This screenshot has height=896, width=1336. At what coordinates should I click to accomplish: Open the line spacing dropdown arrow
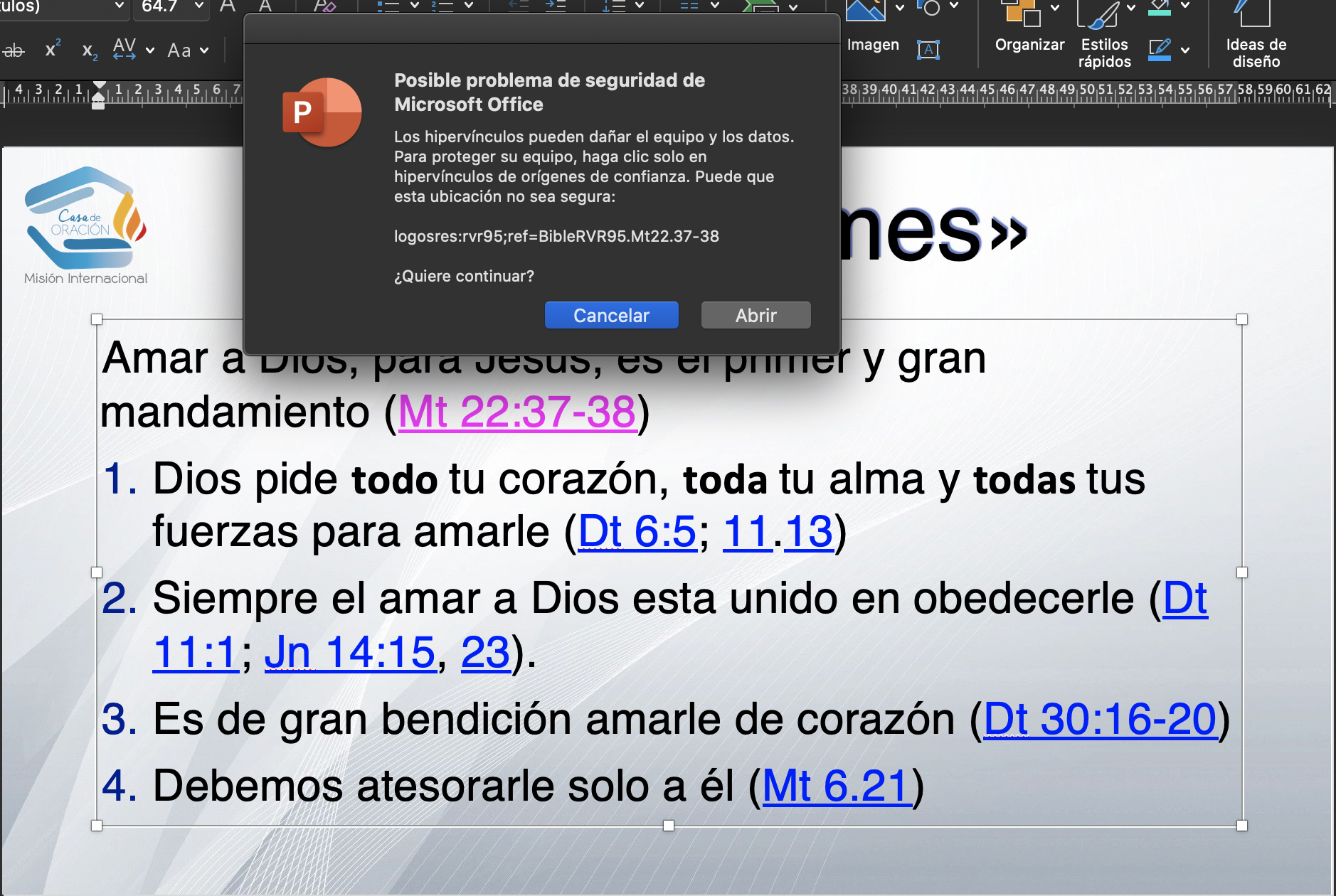[639, 6]
